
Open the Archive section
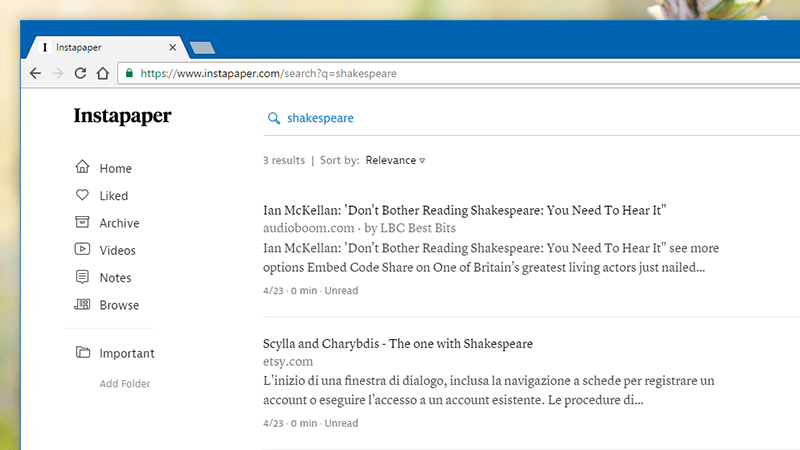pos(119,223)
